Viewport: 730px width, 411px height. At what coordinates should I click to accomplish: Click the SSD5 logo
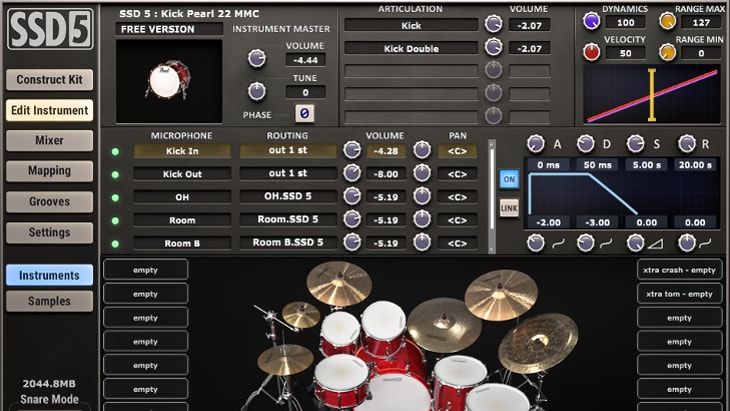[x=49, y=29]
